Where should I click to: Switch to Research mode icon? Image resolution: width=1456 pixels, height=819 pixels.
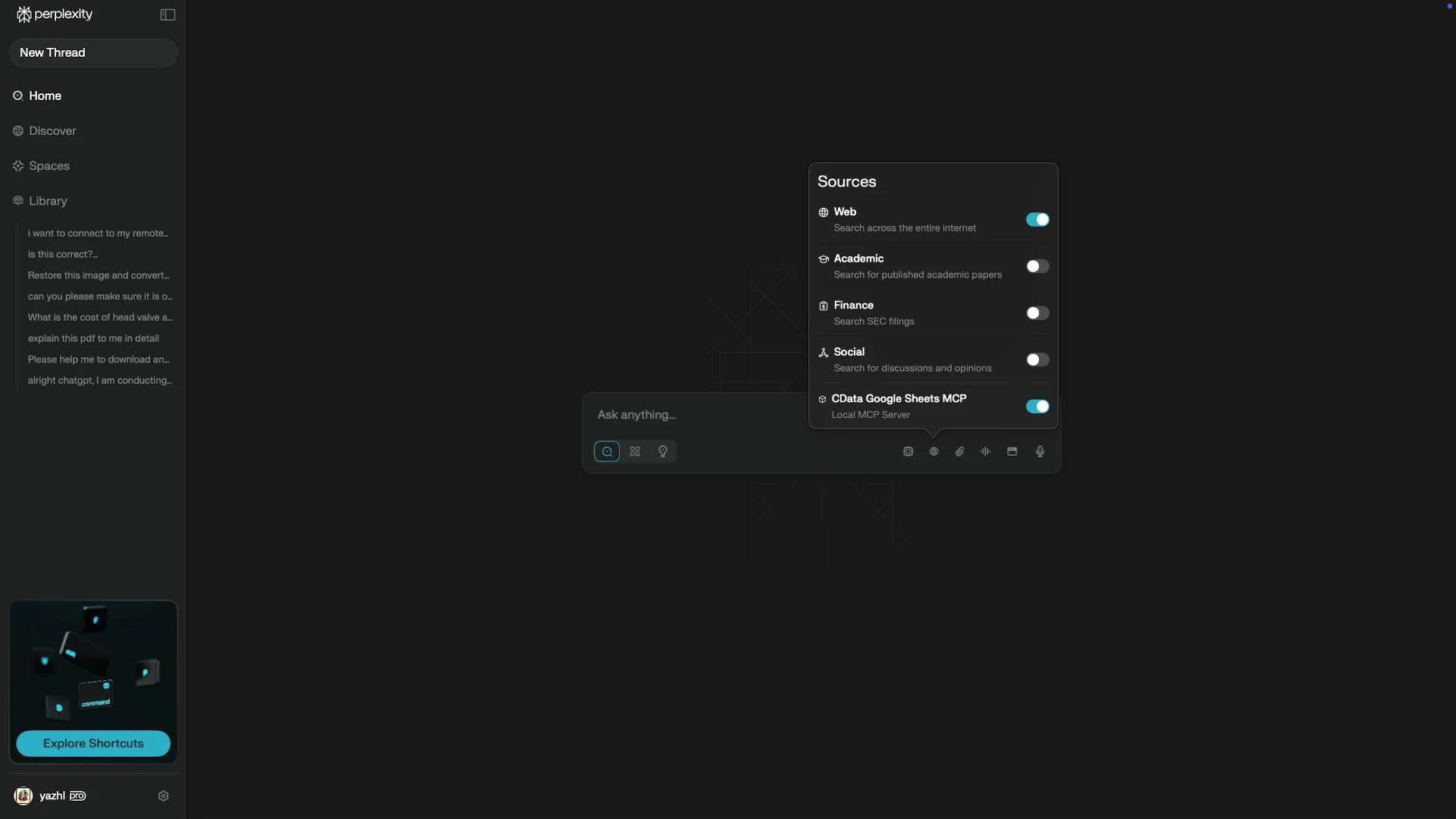pos(635,451)
